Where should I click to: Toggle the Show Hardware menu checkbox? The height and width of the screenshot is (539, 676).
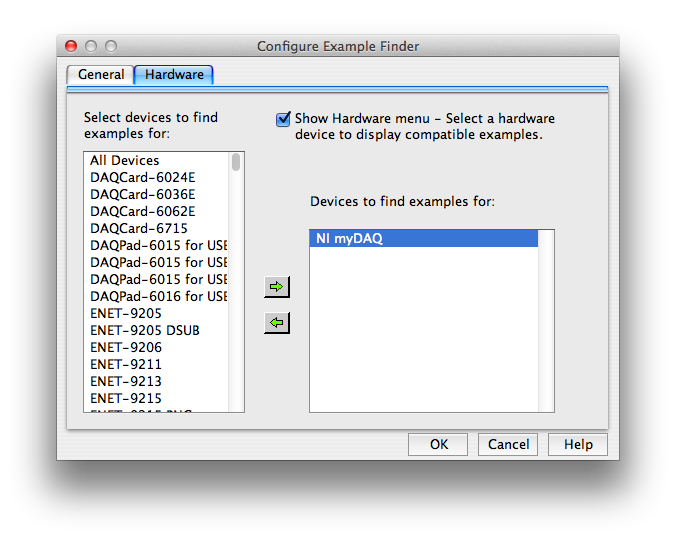pyautogui.click(x=284, y=119)
